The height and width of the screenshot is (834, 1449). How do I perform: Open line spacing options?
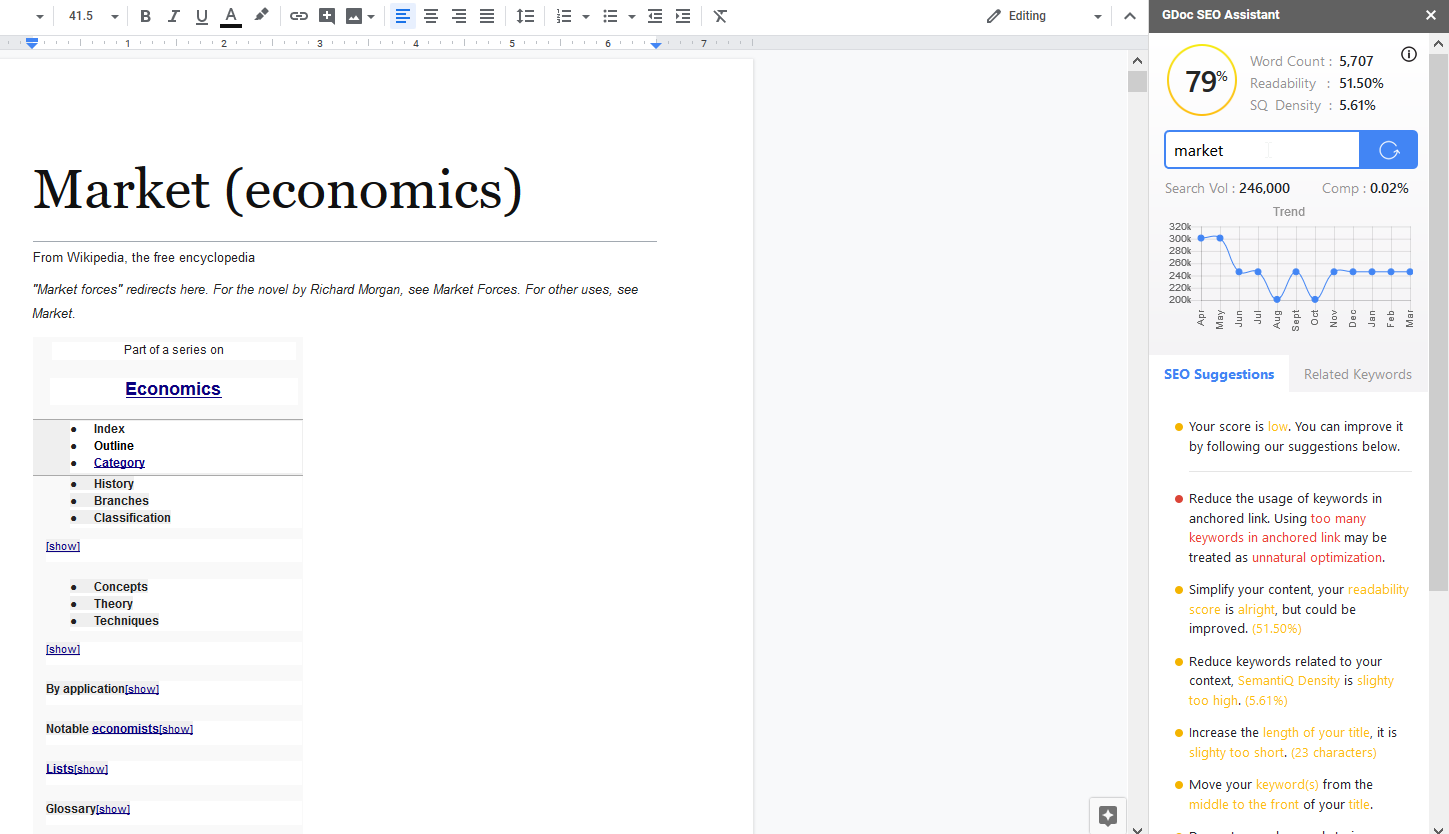(x=525, y=16)
